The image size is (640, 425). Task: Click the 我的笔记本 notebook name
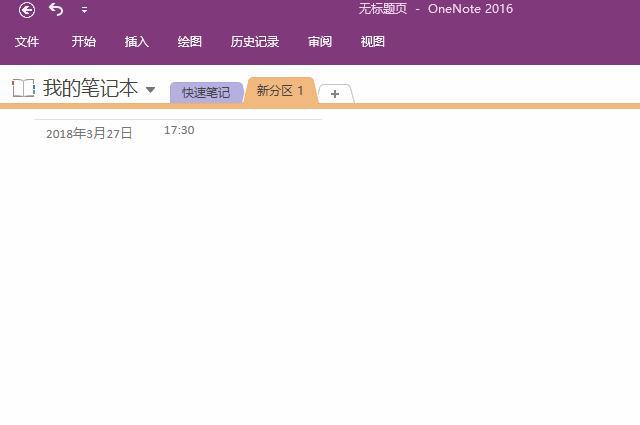(x=91, y=88)
